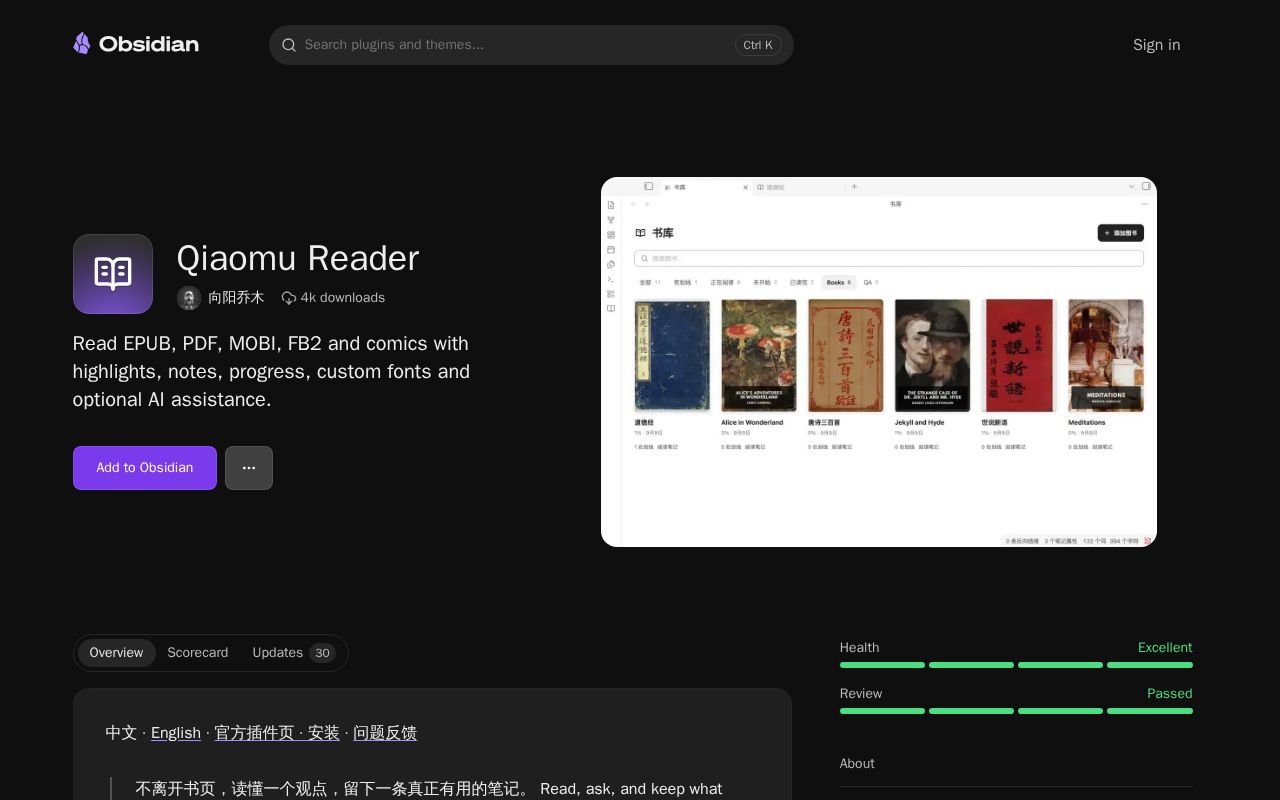Click the Qiaomu Reader title heading

[x=298, y=258]
